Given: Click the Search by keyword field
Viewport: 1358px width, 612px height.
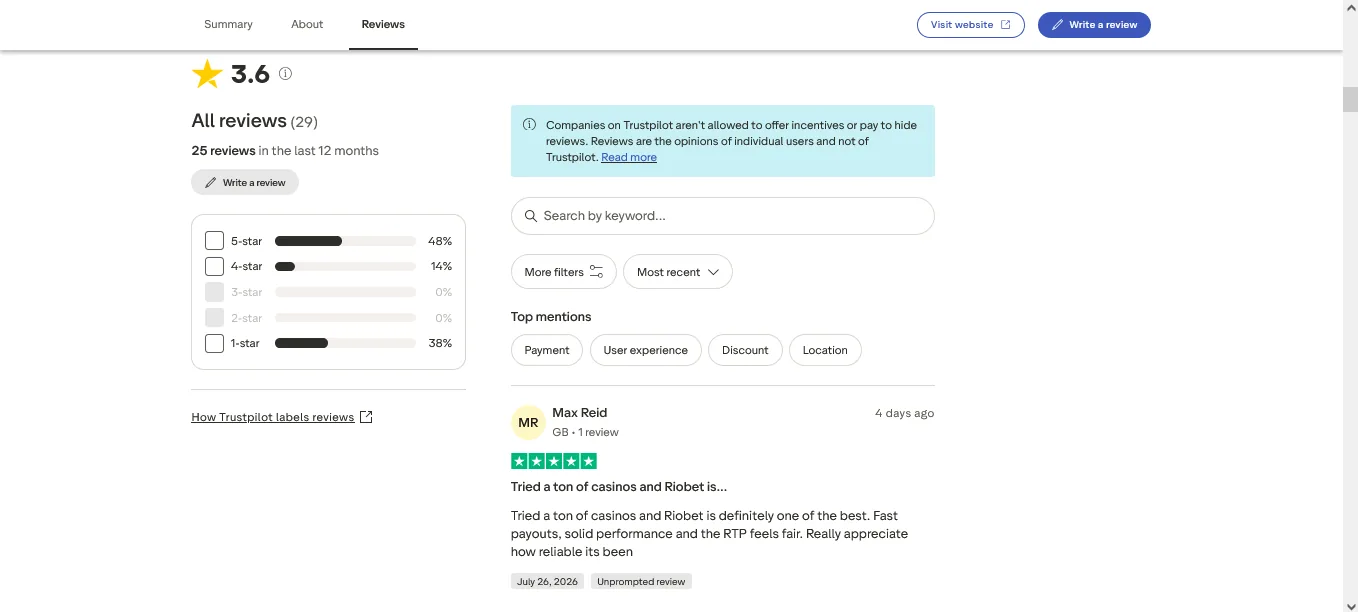Looking at the screenshot, I should click(722, 216).
